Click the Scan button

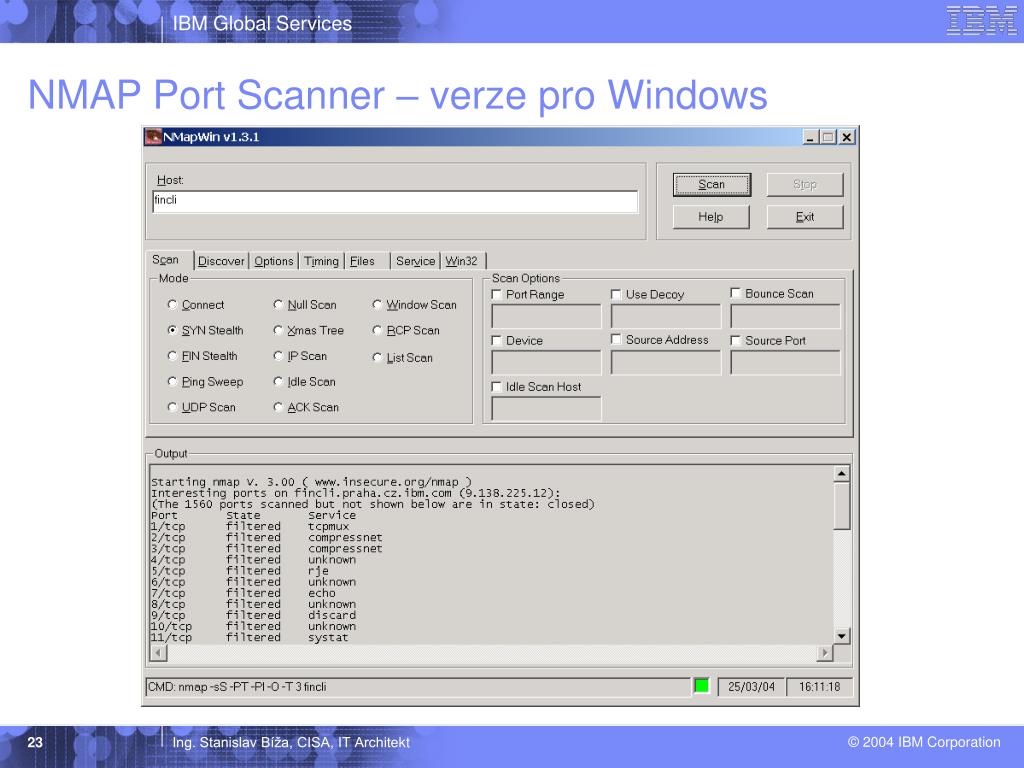[x=711, y=185]
